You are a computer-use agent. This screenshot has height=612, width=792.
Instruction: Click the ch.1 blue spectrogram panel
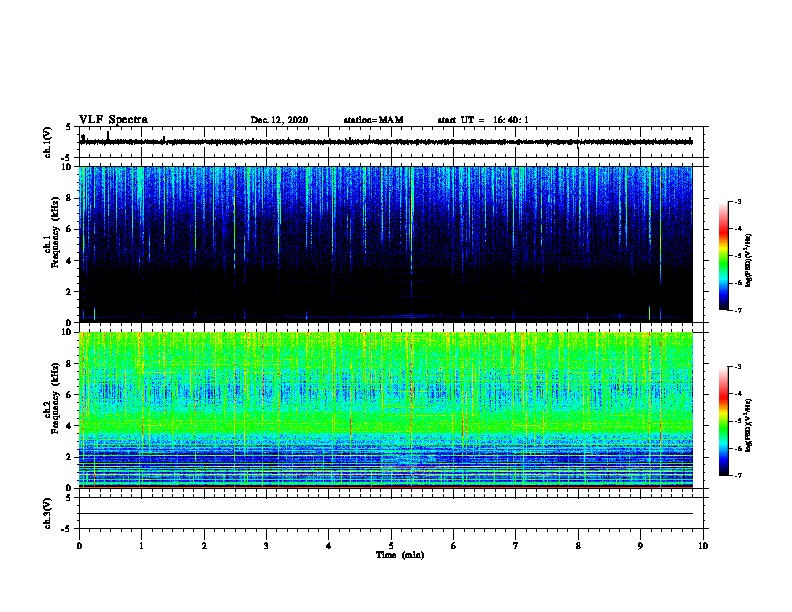386,244
